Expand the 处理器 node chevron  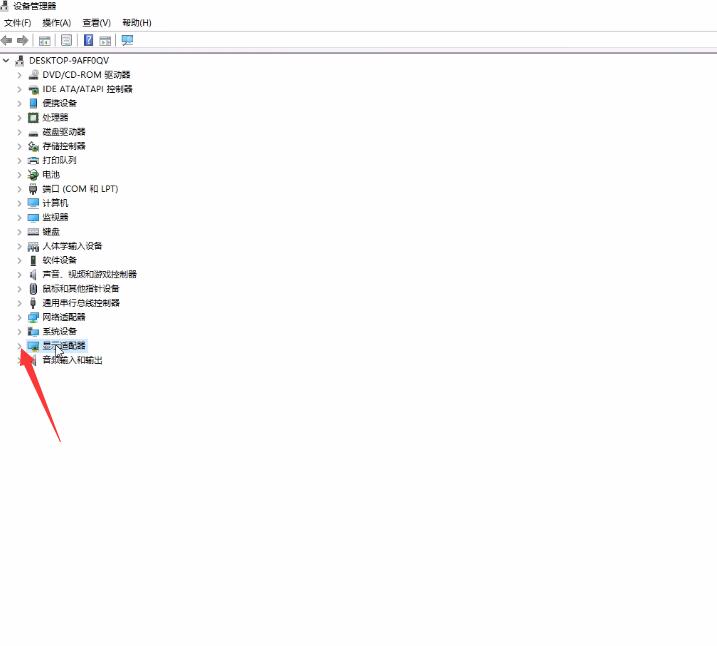pos(19,118)
